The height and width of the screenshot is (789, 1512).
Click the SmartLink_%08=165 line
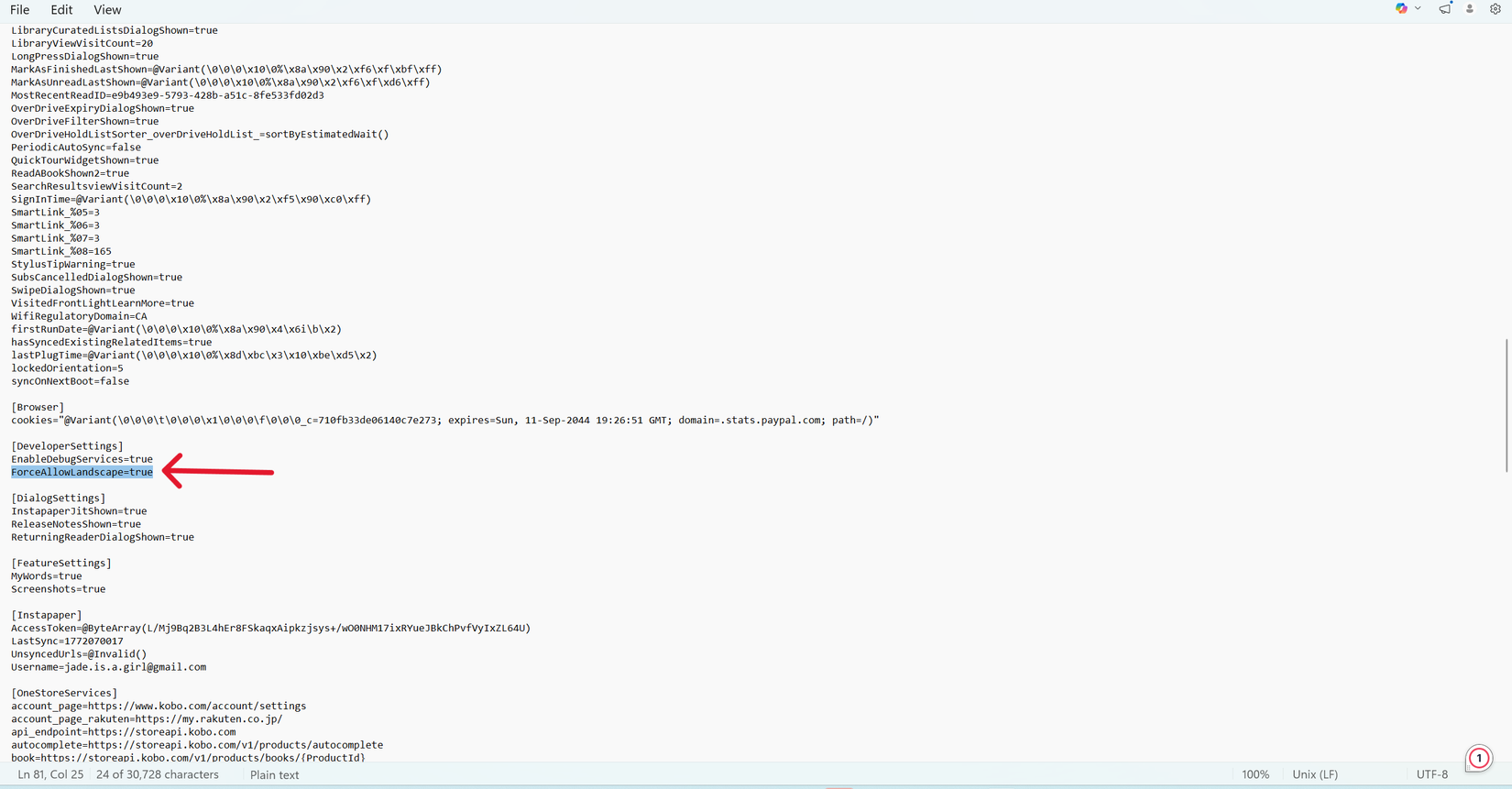point(61,251)
